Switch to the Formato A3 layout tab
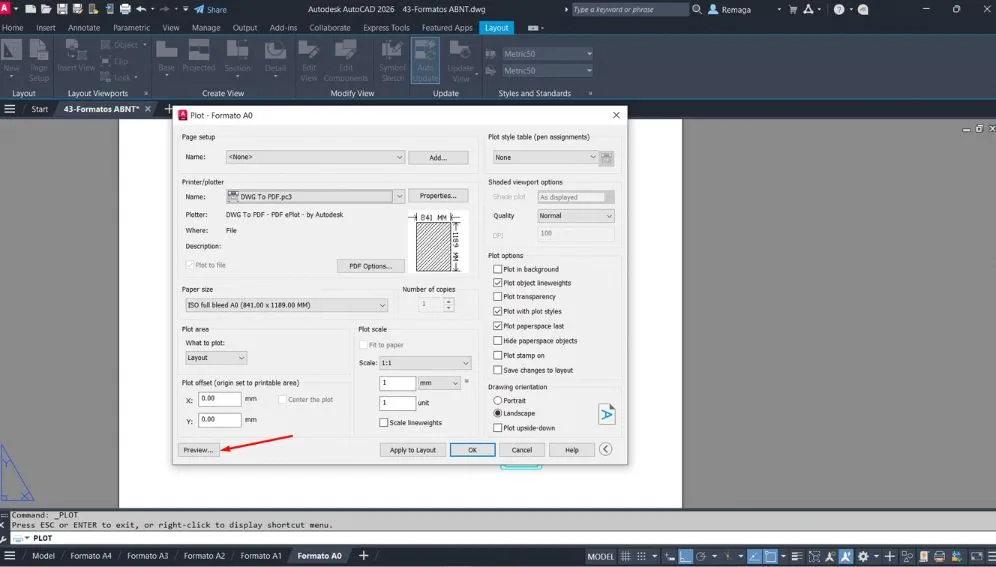The image size is (996, 567). pyautogui.click(x=147, y=556)
